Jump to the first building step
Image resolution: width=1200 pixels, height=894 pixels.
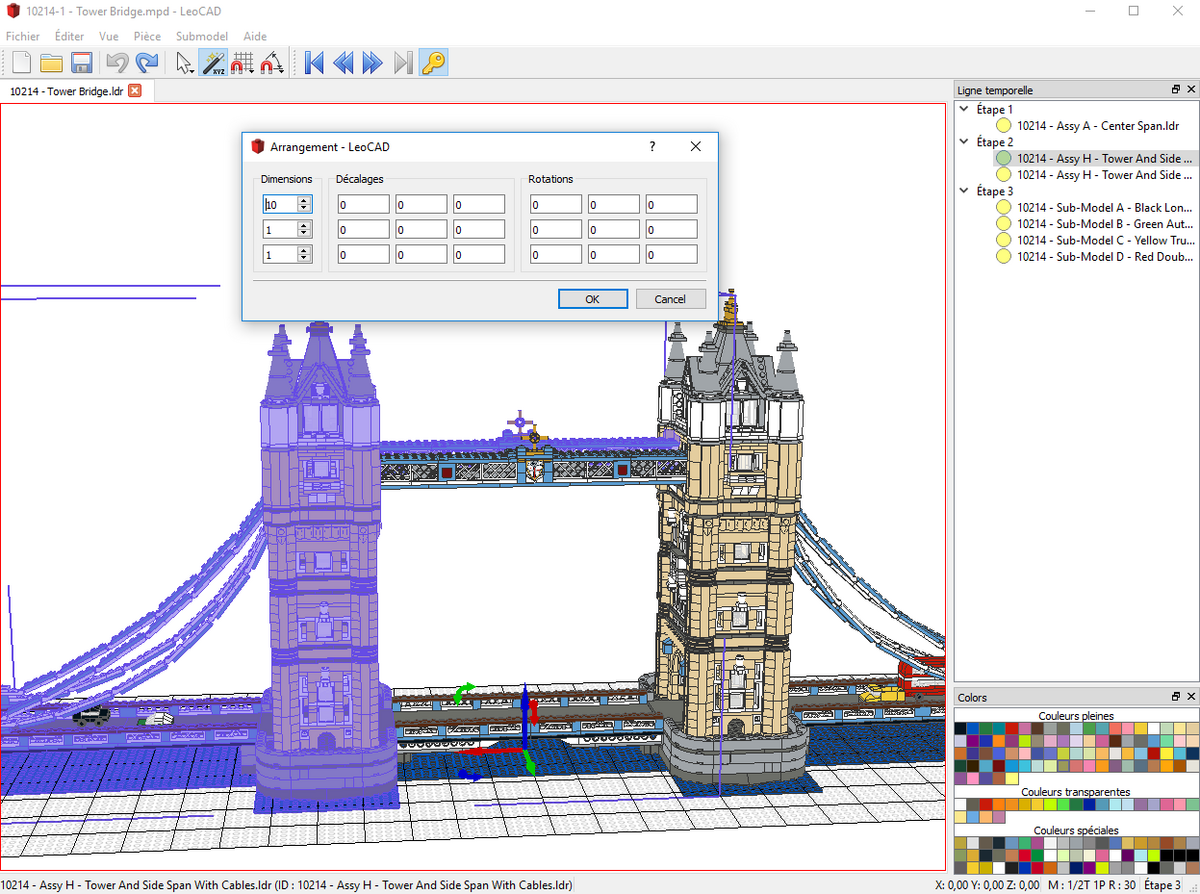pos(314,63)
